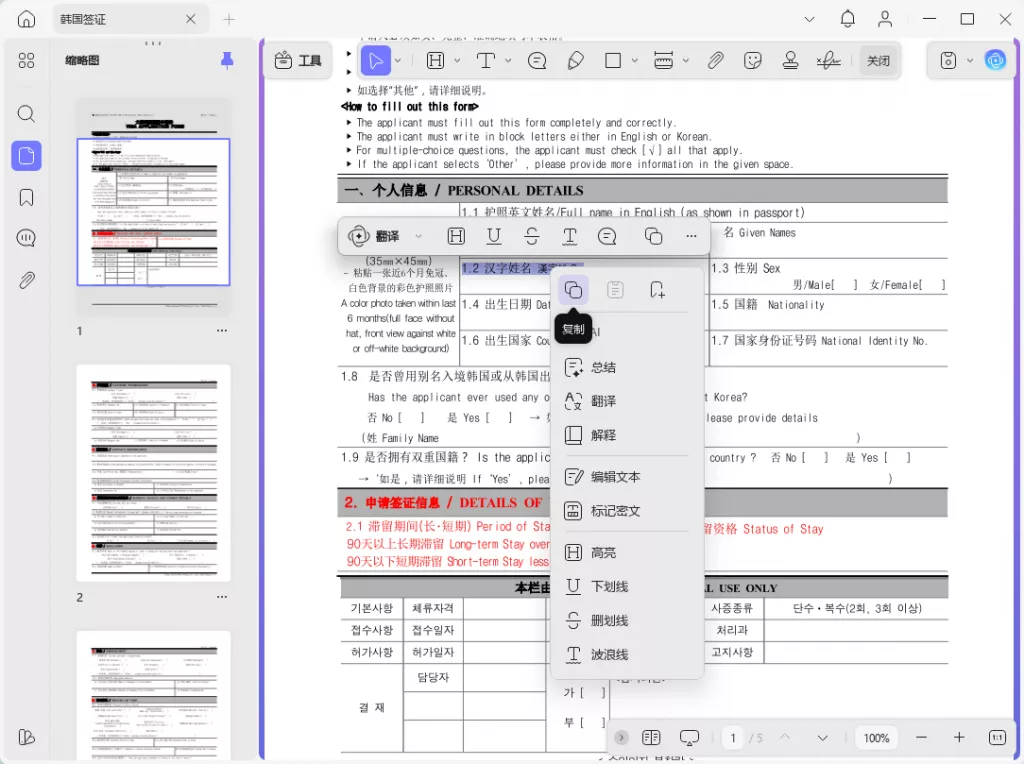Open the bookmarks panel in sidebar
This screenshot has height=764, width=1024.
click(26, 197)
